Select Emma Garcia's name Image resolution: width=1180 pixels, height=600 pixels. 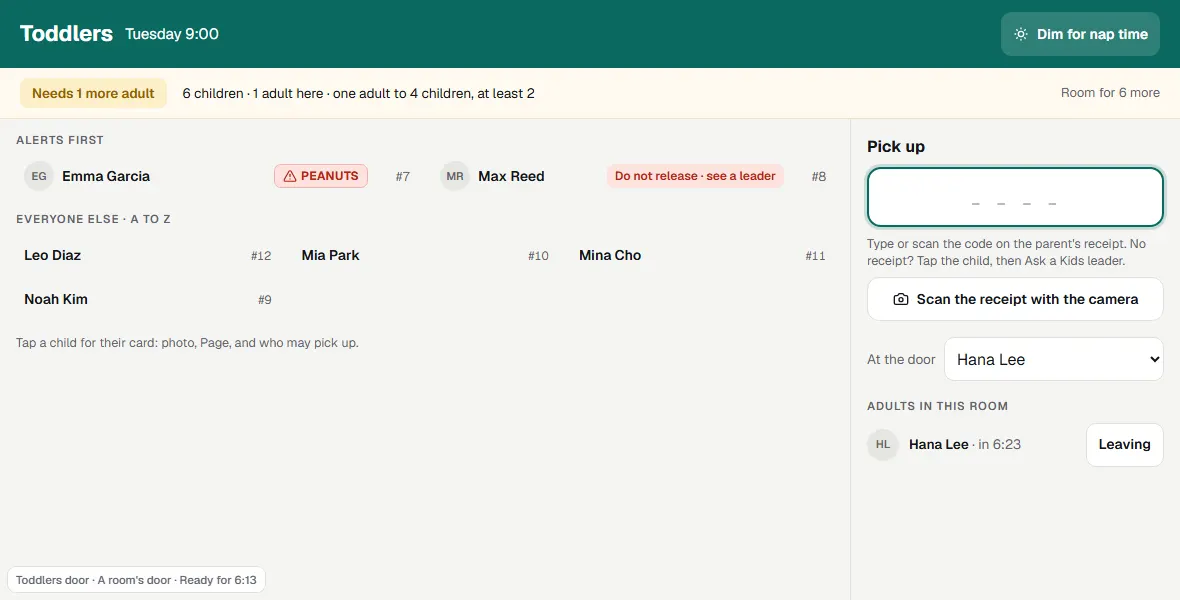pyautogui.click(x=106, y=176)
